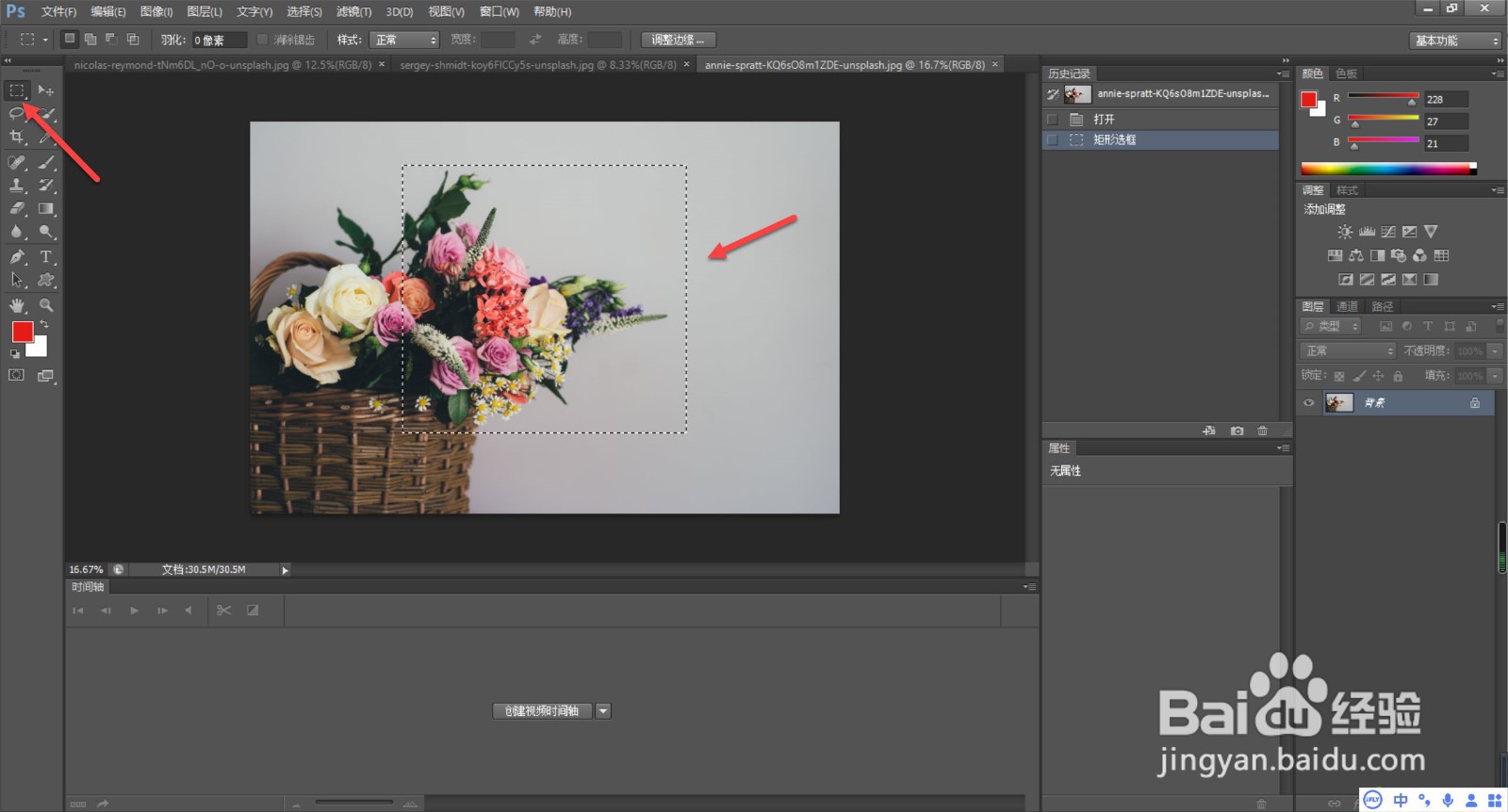
Task: Add Brightness/Contrast adjustment
Action: coord(1345,232)
